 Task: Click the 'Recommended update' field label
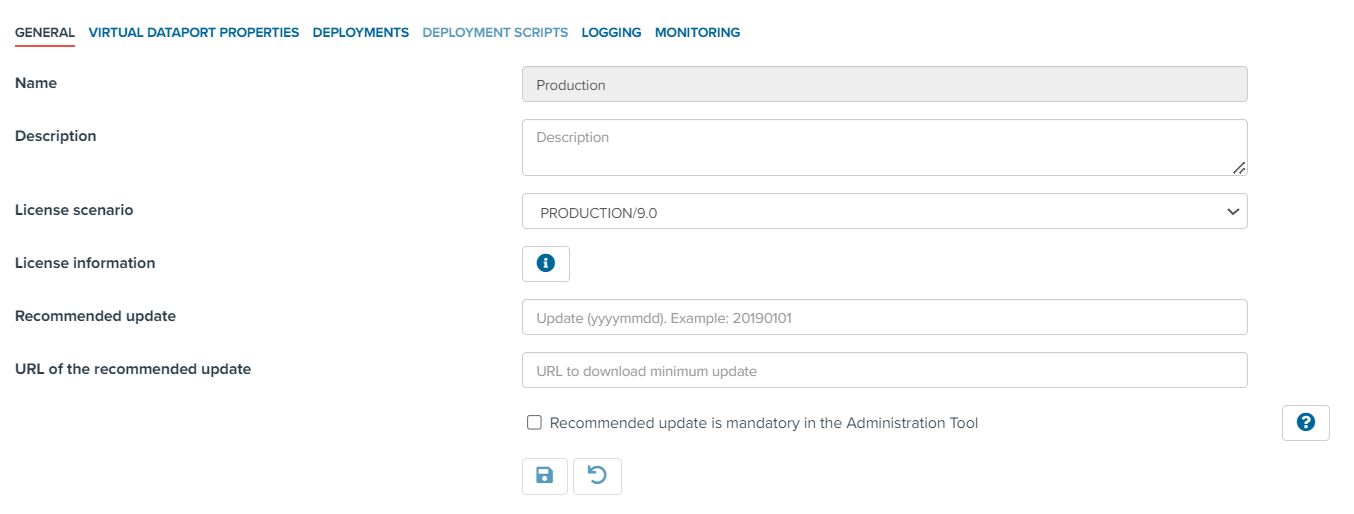coord(95,316)
